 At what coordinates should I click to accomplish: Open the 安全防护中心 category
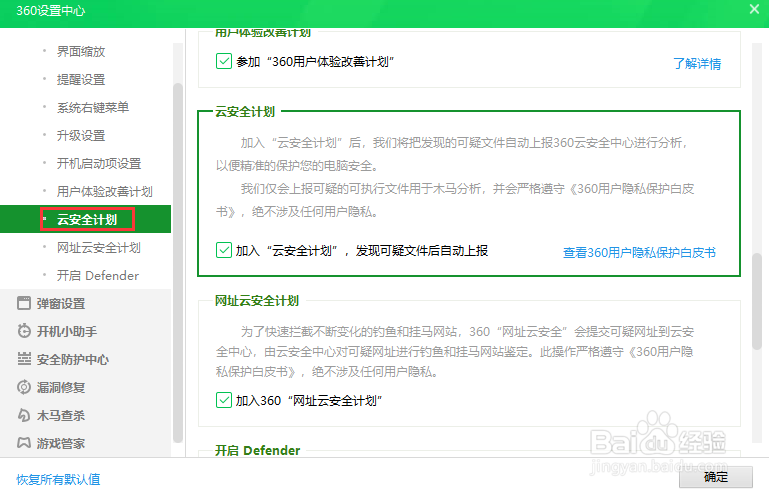(x=73, y=359)
